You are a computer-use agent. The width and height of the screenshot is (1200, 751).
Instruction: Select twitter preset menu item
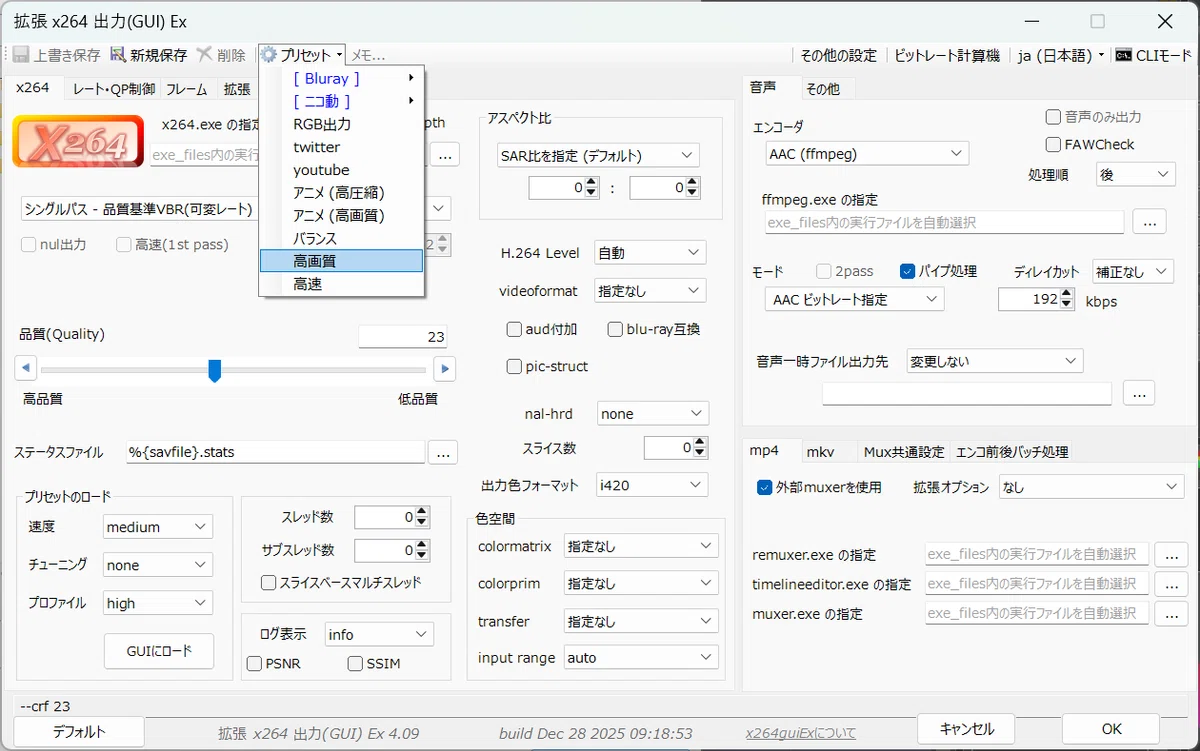(x=341, y=147)
